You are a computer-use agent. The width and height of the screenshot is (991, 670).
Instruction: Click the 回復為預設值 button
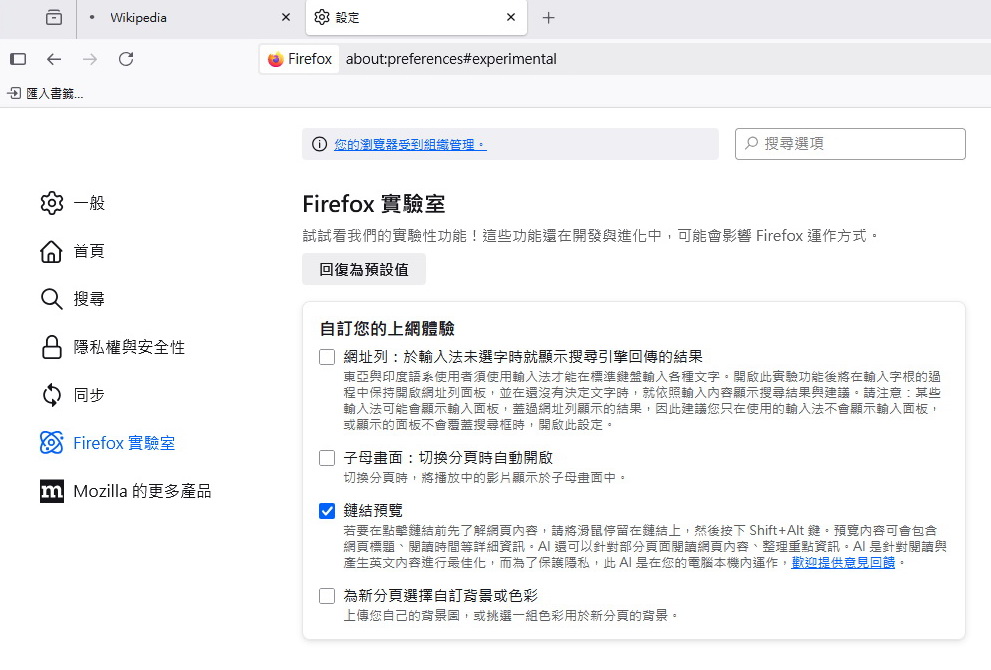(x=364, y=269)
